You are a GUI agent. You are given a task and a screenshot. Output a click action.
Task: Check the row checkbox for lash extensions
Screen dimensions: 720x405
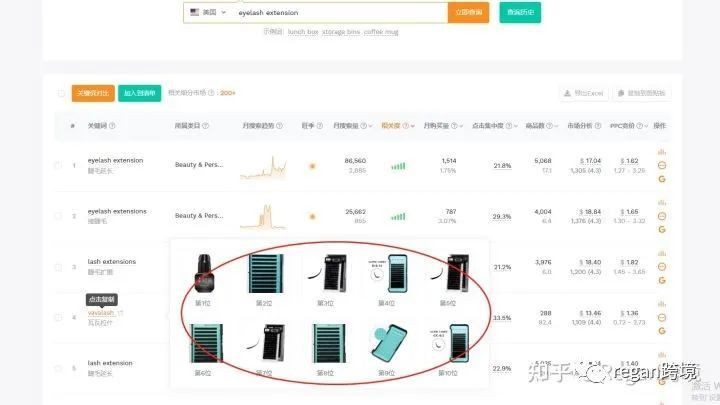(58, 267)
